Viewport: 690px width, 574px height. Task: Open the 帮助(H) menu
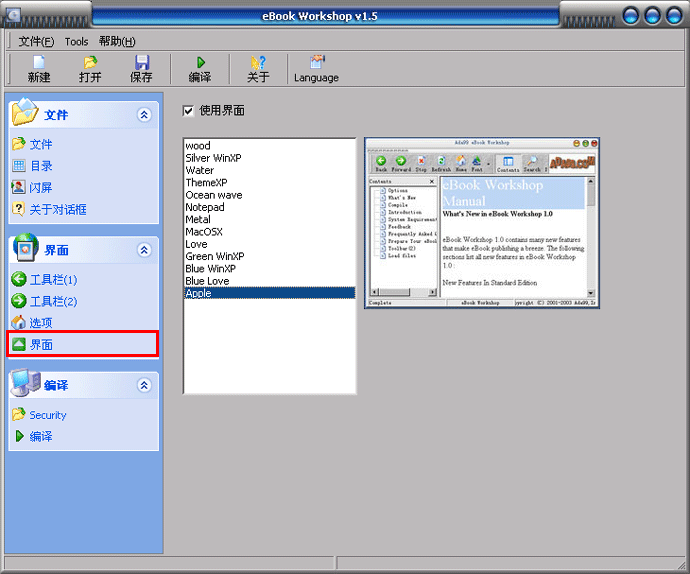[117, 41]
